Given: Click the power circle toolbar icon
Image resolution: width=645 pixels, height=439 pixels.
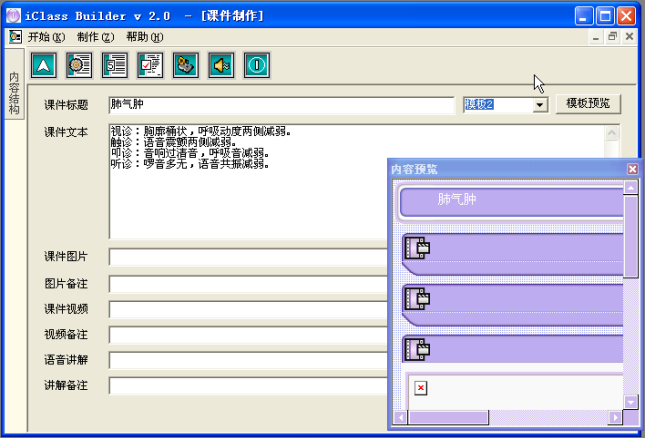Looking at the screenshot, I should (x=257, y=65).
